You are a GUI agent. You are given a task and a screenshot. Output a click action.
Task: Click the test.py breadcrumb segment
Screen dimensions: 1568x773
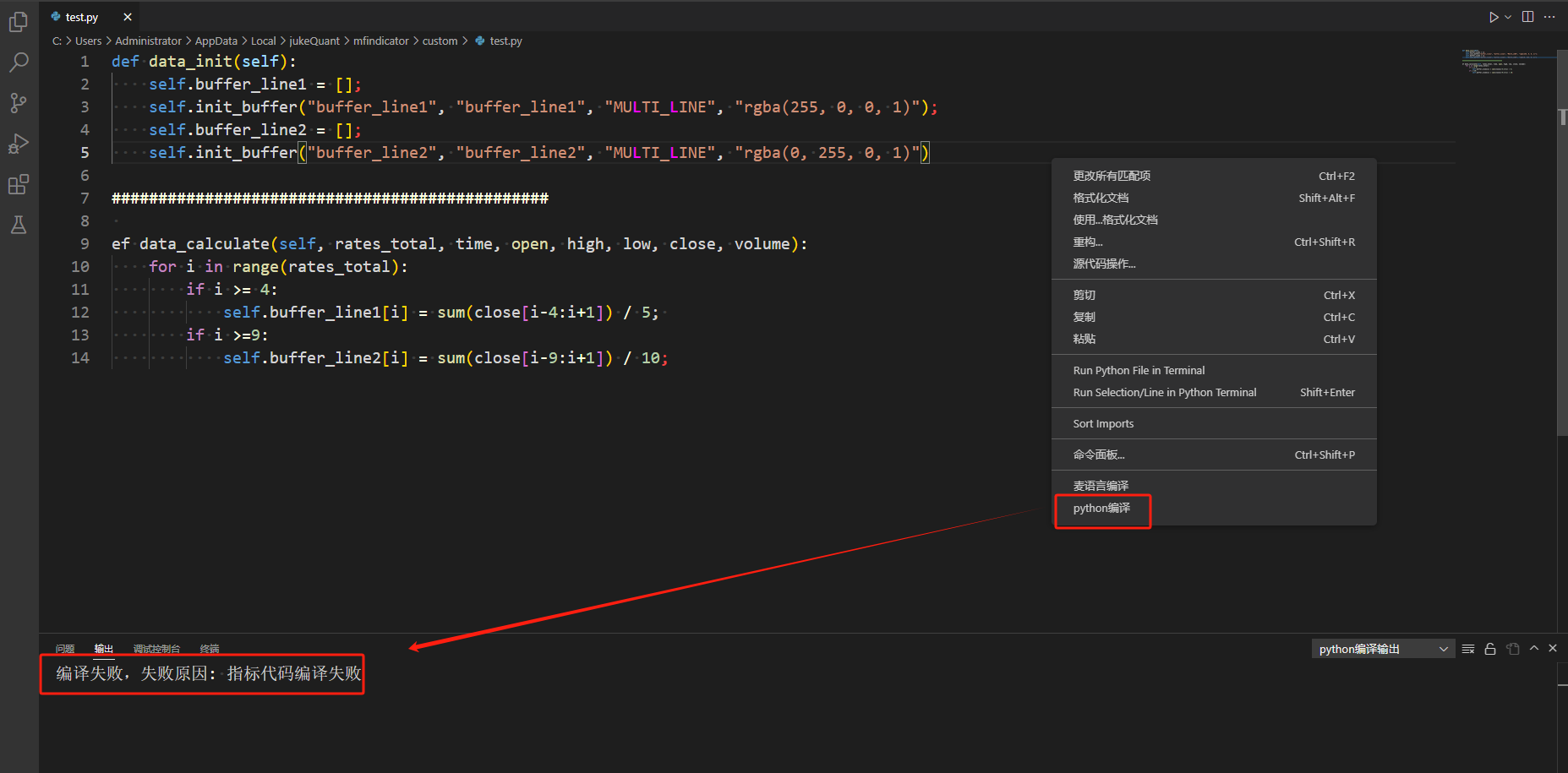(x=499, y=41)
